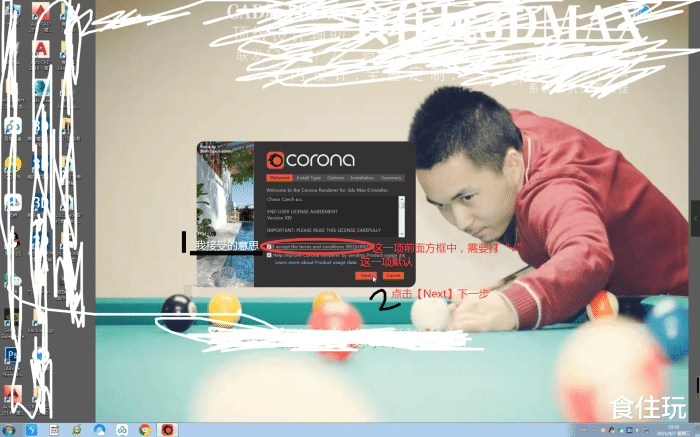The width and height of the screenshot is (700, 437).
Task: Select the Welcome tab in the installer
Action: point(279,178)
